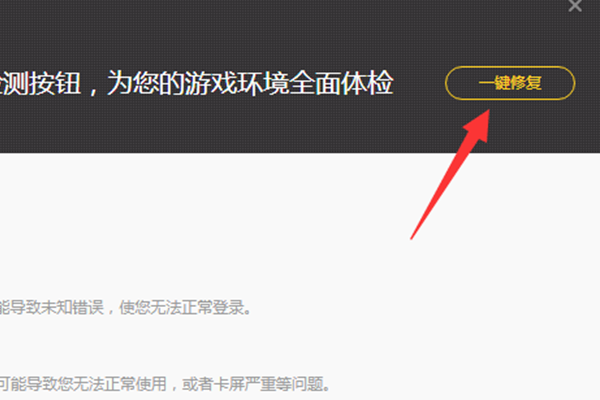The image size is (600, 400).
Task: Select the 导致未知错误 description text
Action: tap(56, 307)
